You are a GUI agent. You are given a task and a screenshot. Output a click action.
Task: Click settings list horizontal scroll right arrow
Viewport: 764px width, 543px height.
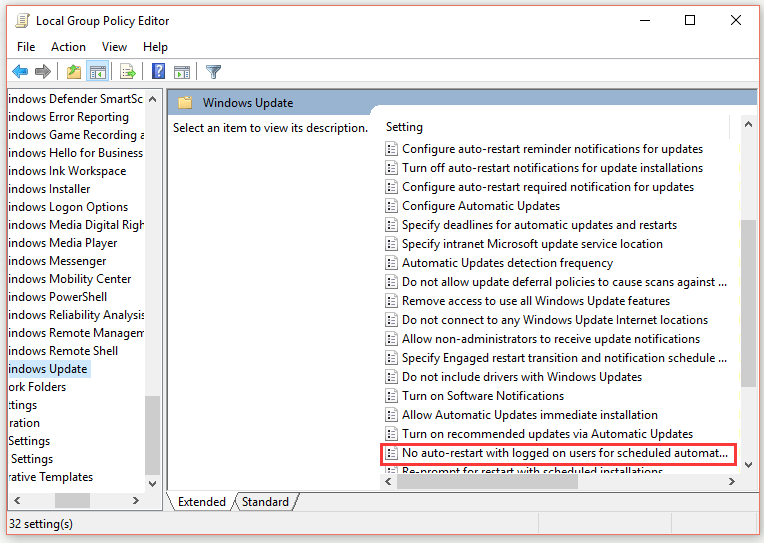click(x=731, y=482)
